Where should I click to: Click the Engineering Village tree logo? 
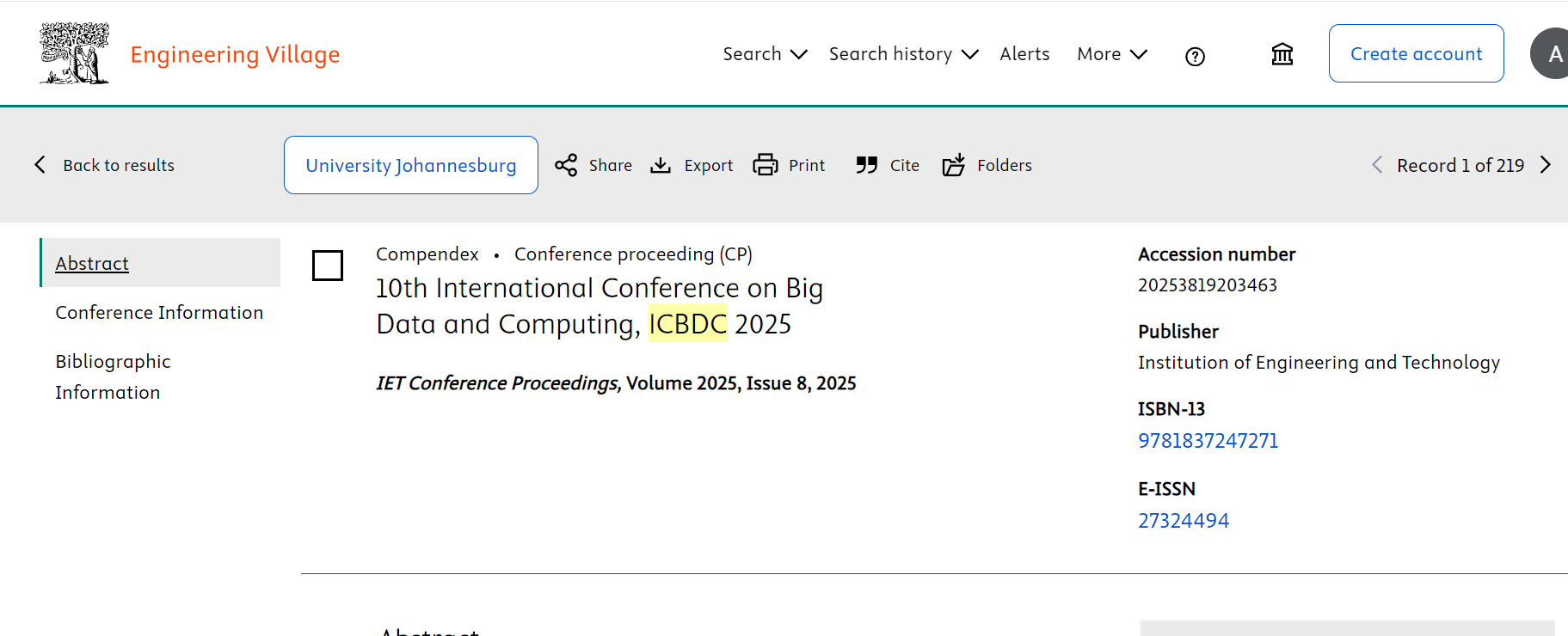[x=75, y=53]
